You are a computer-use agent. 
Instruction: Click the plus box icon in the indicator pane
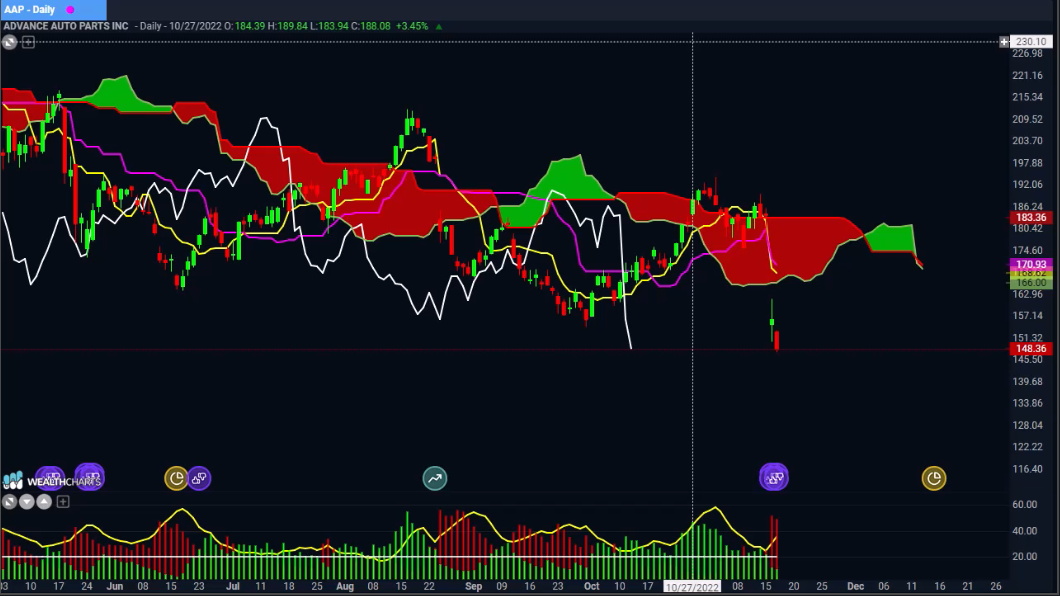63,501
